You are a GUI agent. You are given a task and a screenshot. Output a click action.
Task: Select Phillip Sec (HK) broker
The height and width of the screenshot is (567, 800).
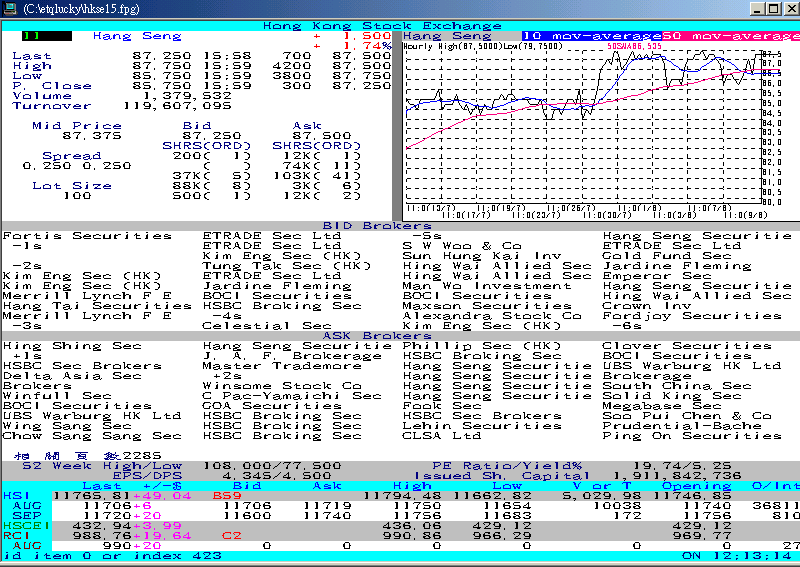[x=482, y=346]
